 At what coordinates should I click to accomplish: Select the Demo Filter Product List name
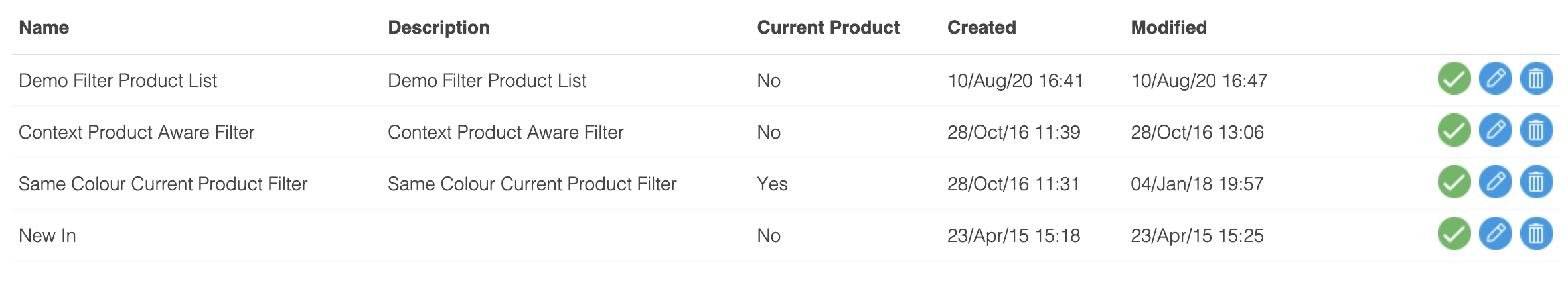[x=118, y=80]
